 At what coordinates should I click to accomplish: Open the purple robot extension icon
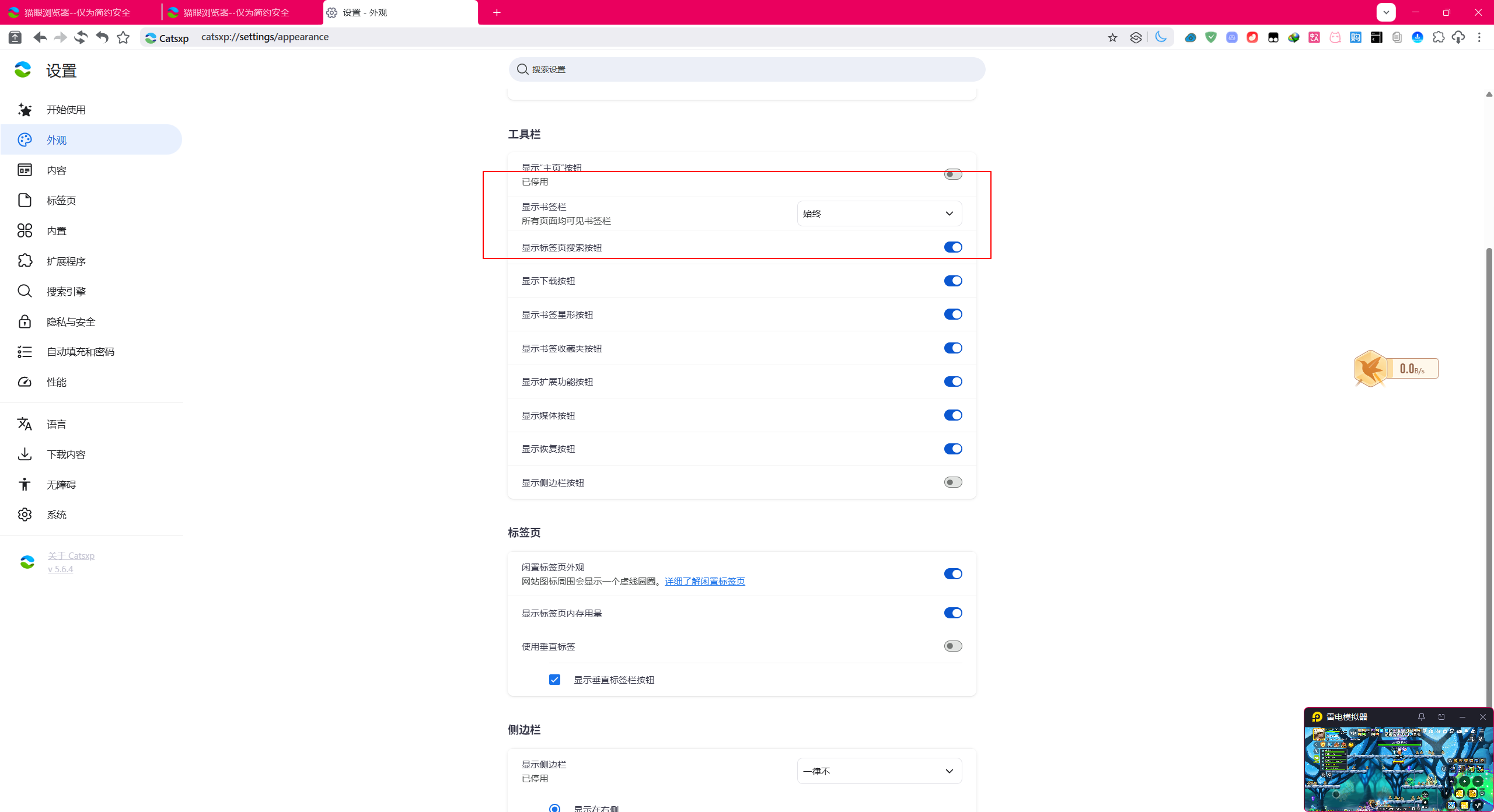point(1232,37)
